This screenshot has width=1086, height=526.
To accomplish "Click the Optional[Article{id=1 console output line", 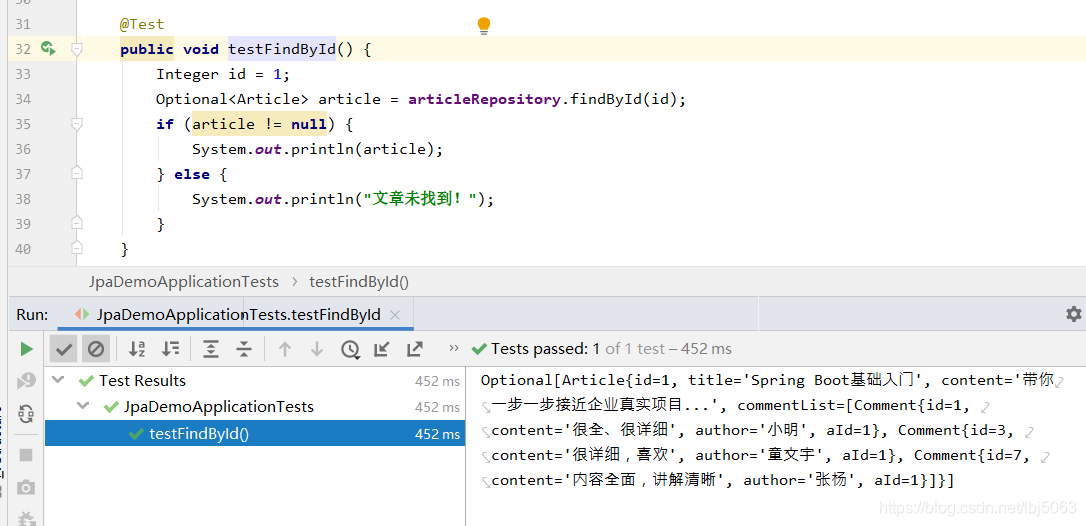I will tap(769, 380).
